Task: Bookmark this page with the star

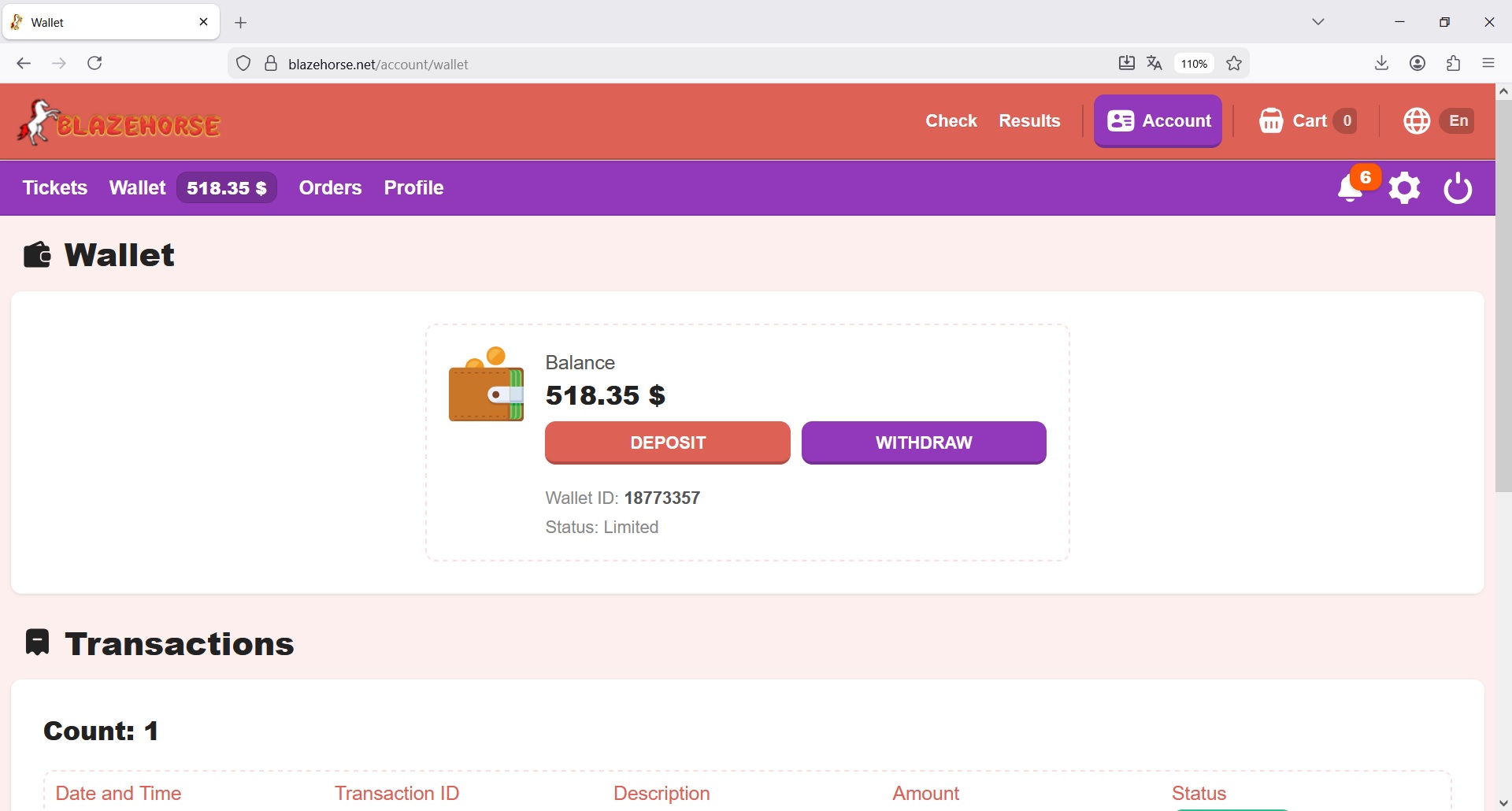Action: point(1236,64)
